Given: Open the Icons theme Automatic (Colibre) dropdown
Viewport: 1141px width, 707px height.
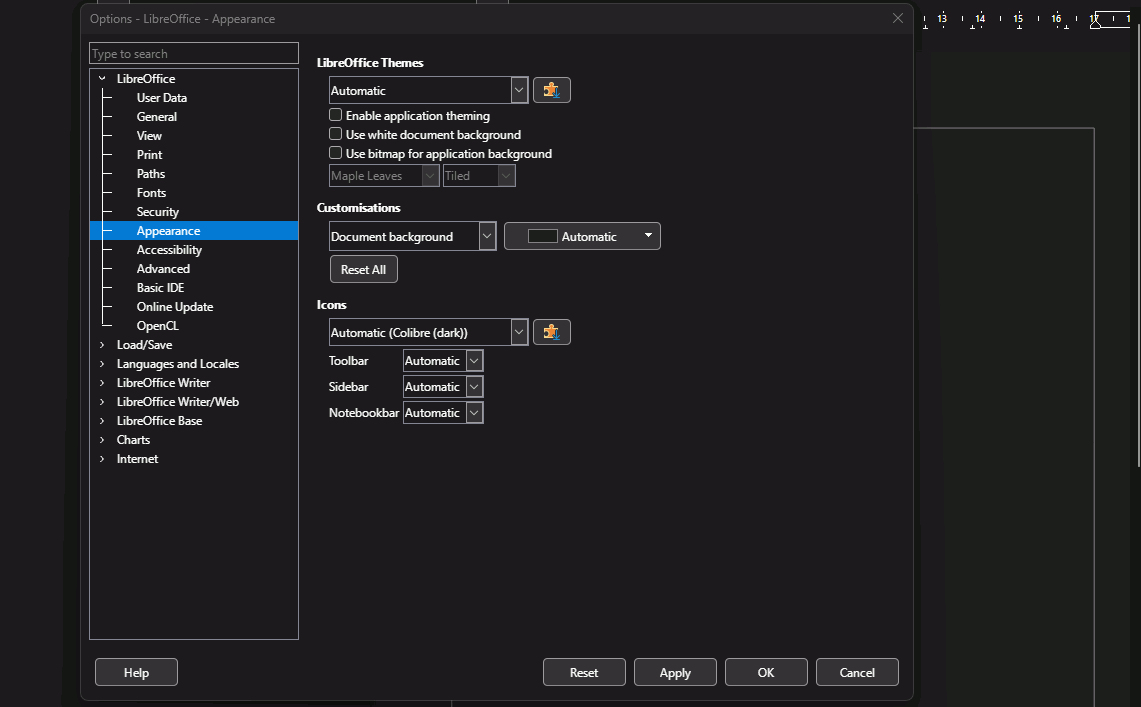Looking at the screenshot, I should (x=428, y=333).
